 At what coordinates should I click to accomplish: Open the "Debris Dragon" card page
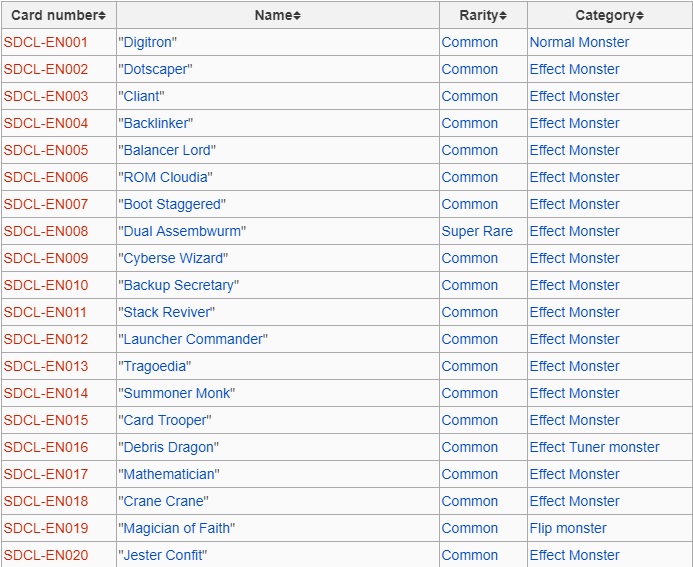pos(168,447)
